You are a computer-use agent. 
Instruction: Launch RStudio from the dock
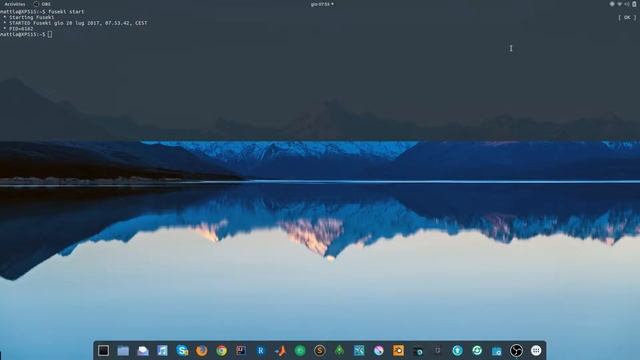(x=261, y=350)
